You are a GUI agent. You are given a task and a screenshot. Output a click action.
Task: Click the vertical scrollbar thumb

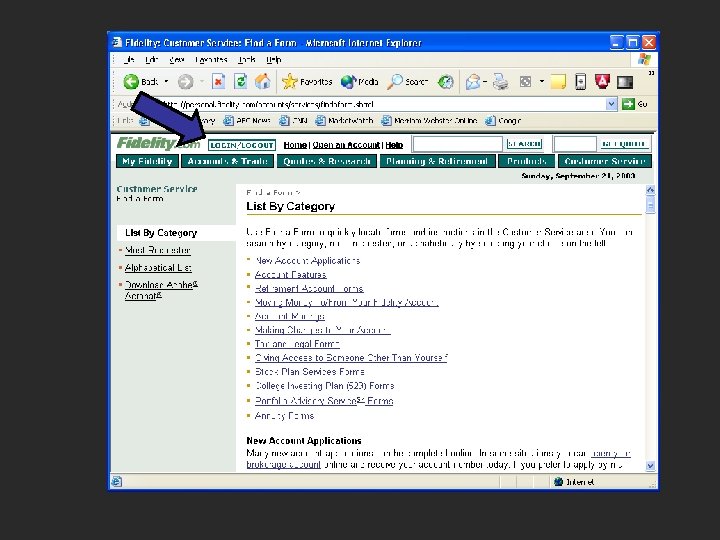tap(650, 205)
